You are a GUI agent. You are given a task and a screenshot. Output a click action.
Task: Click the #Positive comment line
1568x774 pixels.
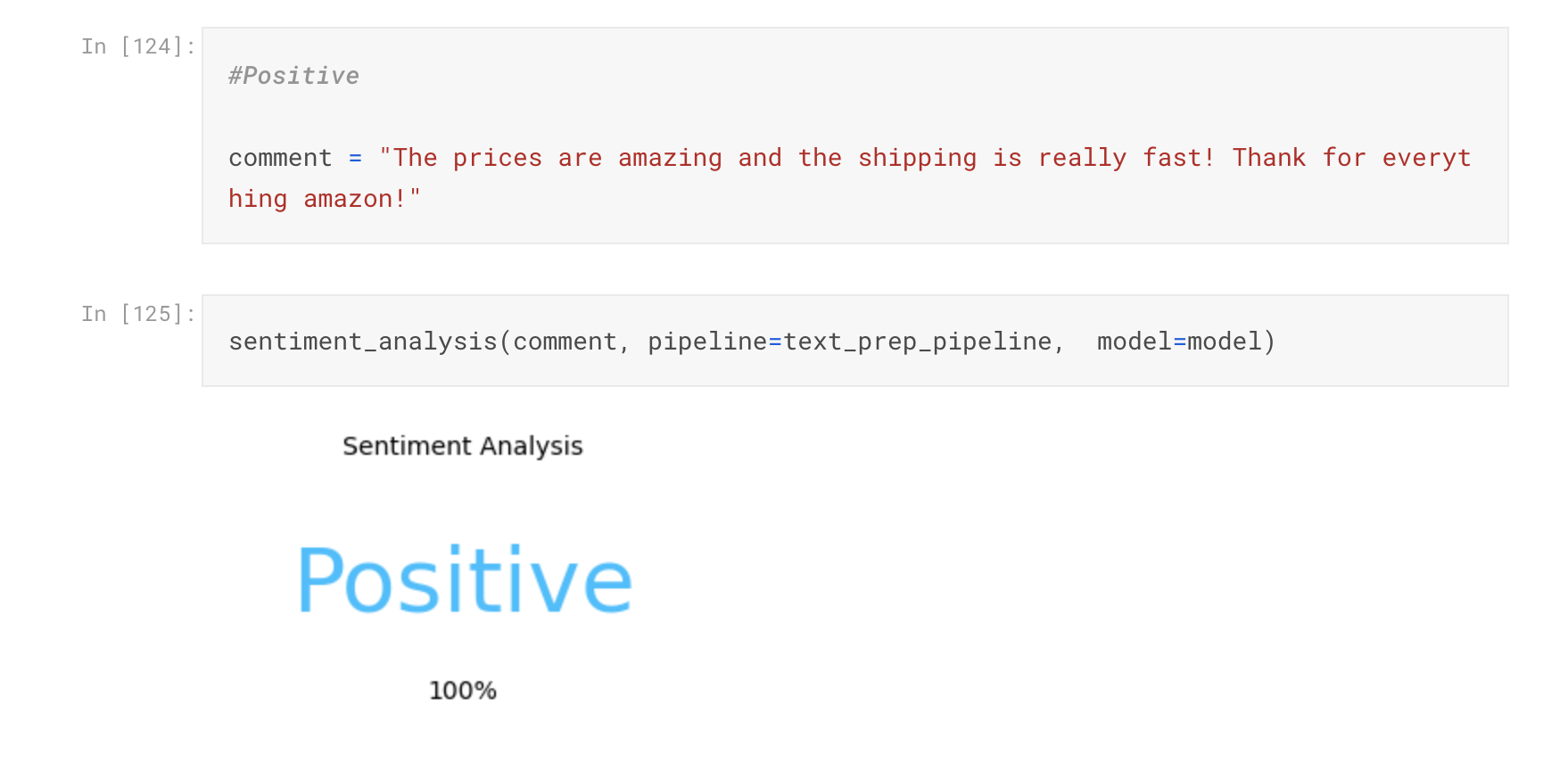coord(293,76)
